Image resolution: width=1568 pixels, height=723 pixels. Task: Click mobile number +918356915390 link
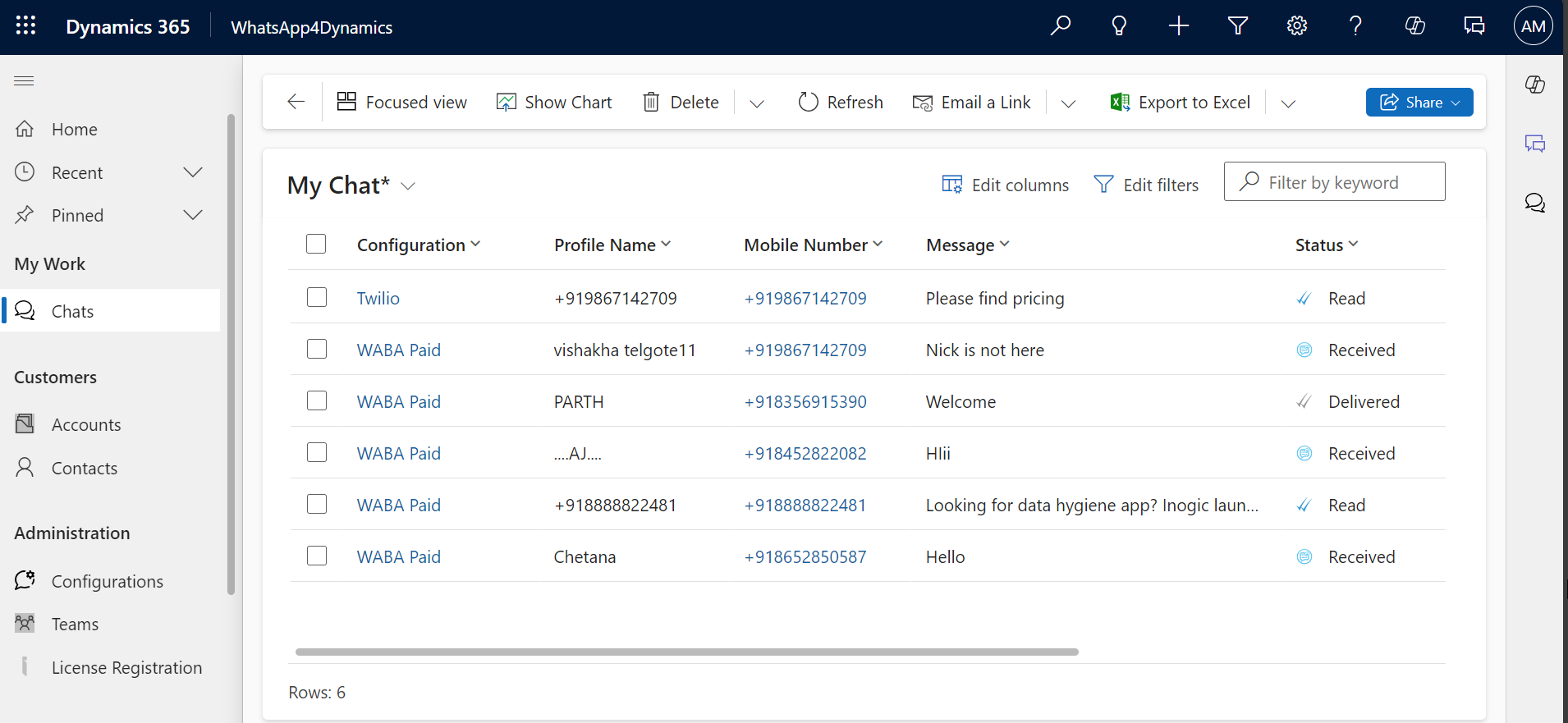[x=805, y=401]
